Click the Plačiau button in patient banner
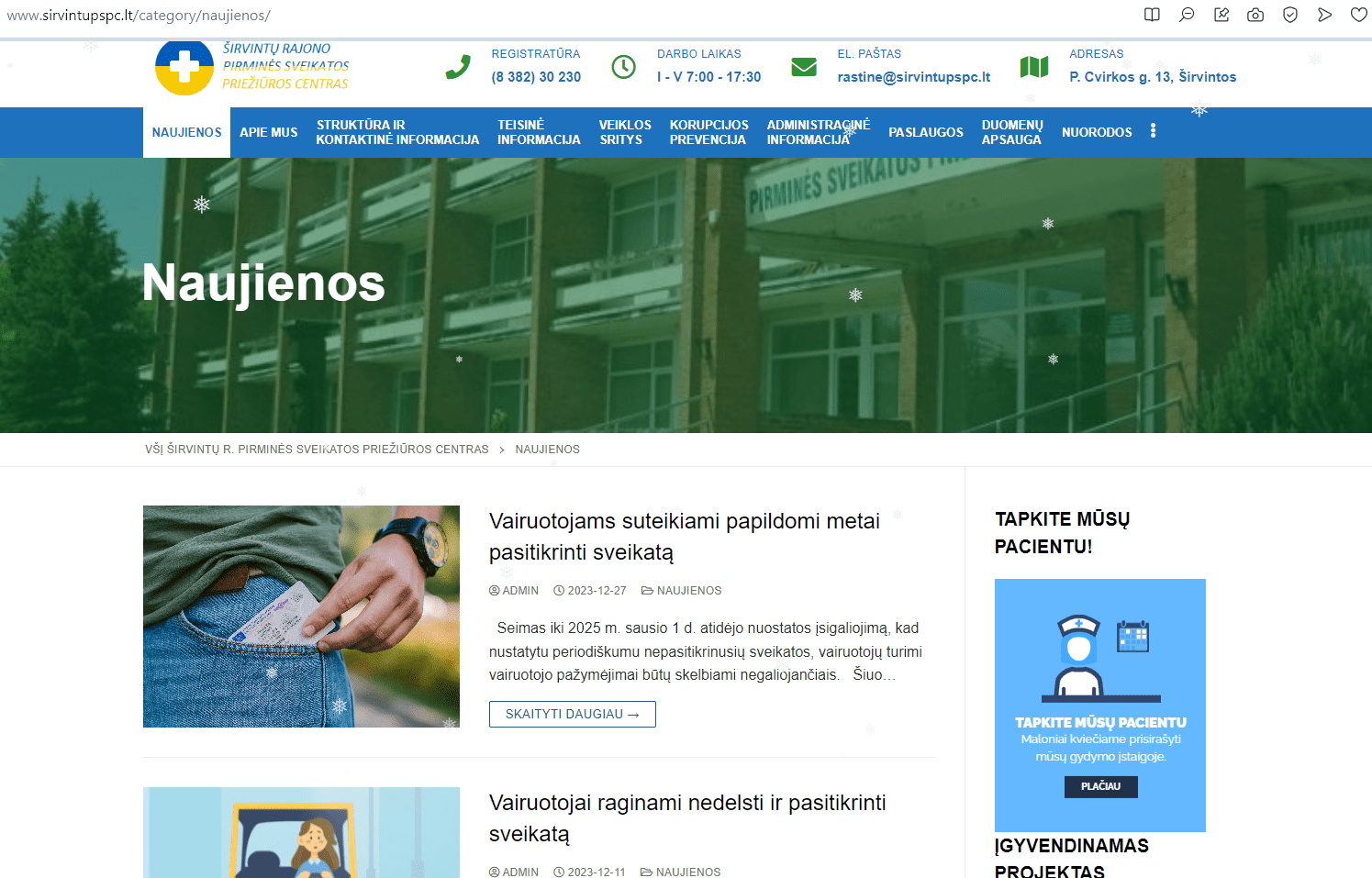 [x=1100, y=786]
